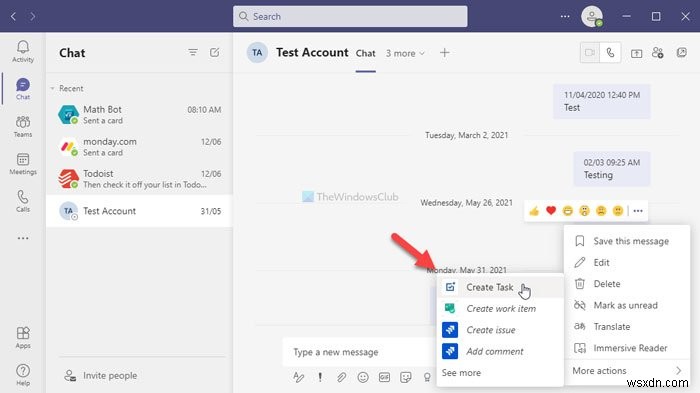Screen dimensions: 700x393
Task: Add people to the conversation
Action: click(658, 53)
